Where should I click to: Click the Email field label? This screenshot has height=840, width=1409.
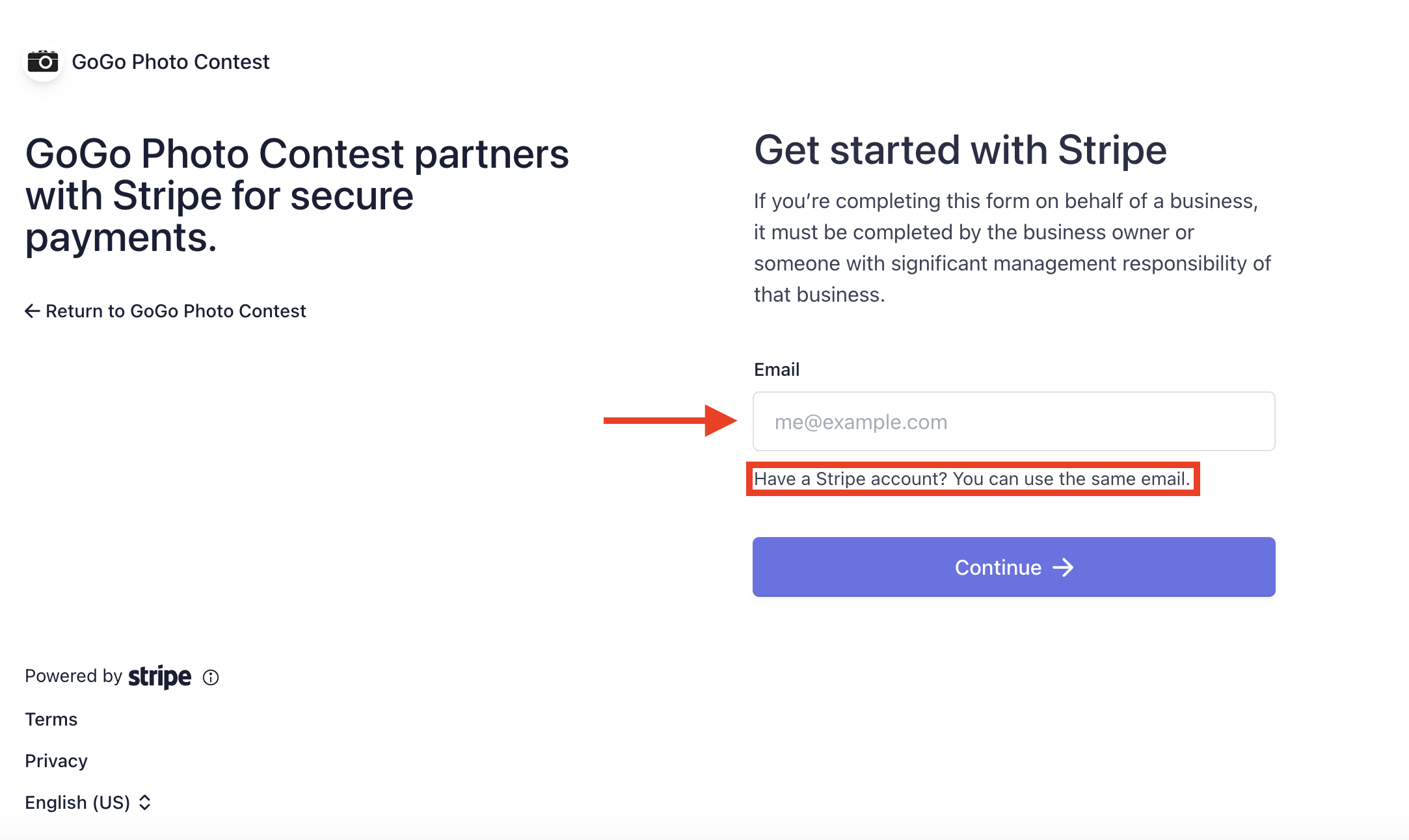(x=777, y=369)
